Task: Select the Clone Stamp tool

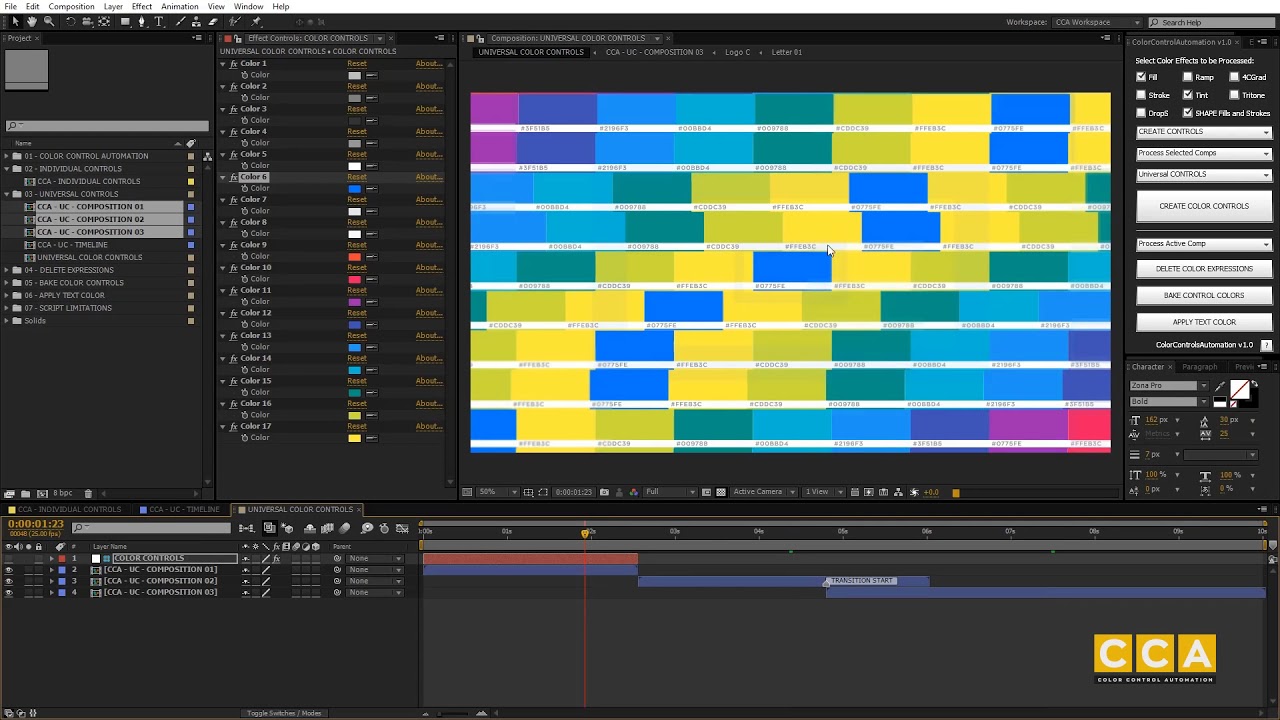Action: (195, 22)
